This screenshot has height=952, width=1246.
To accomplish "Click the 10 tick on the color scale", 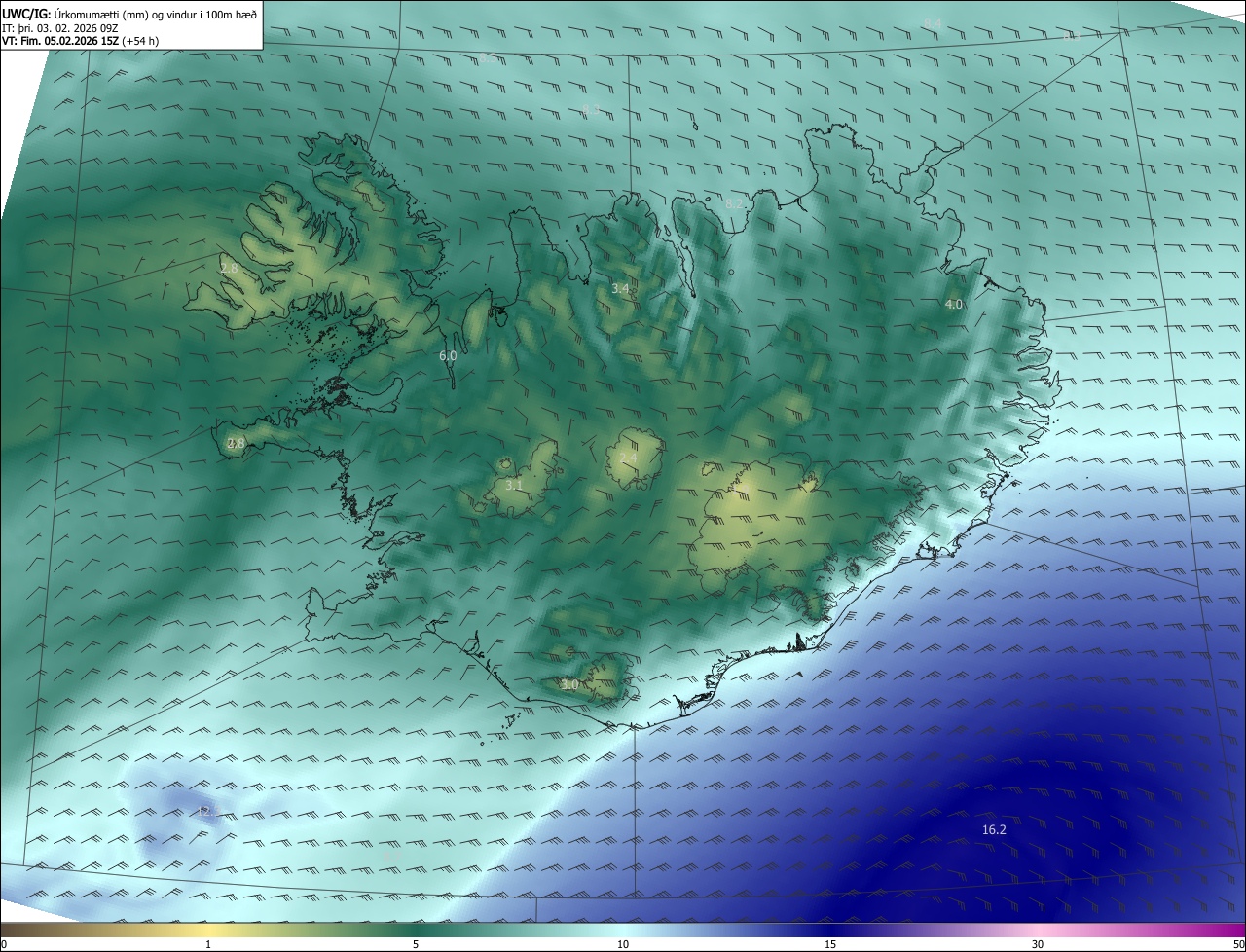I will (x=623, y=944).
